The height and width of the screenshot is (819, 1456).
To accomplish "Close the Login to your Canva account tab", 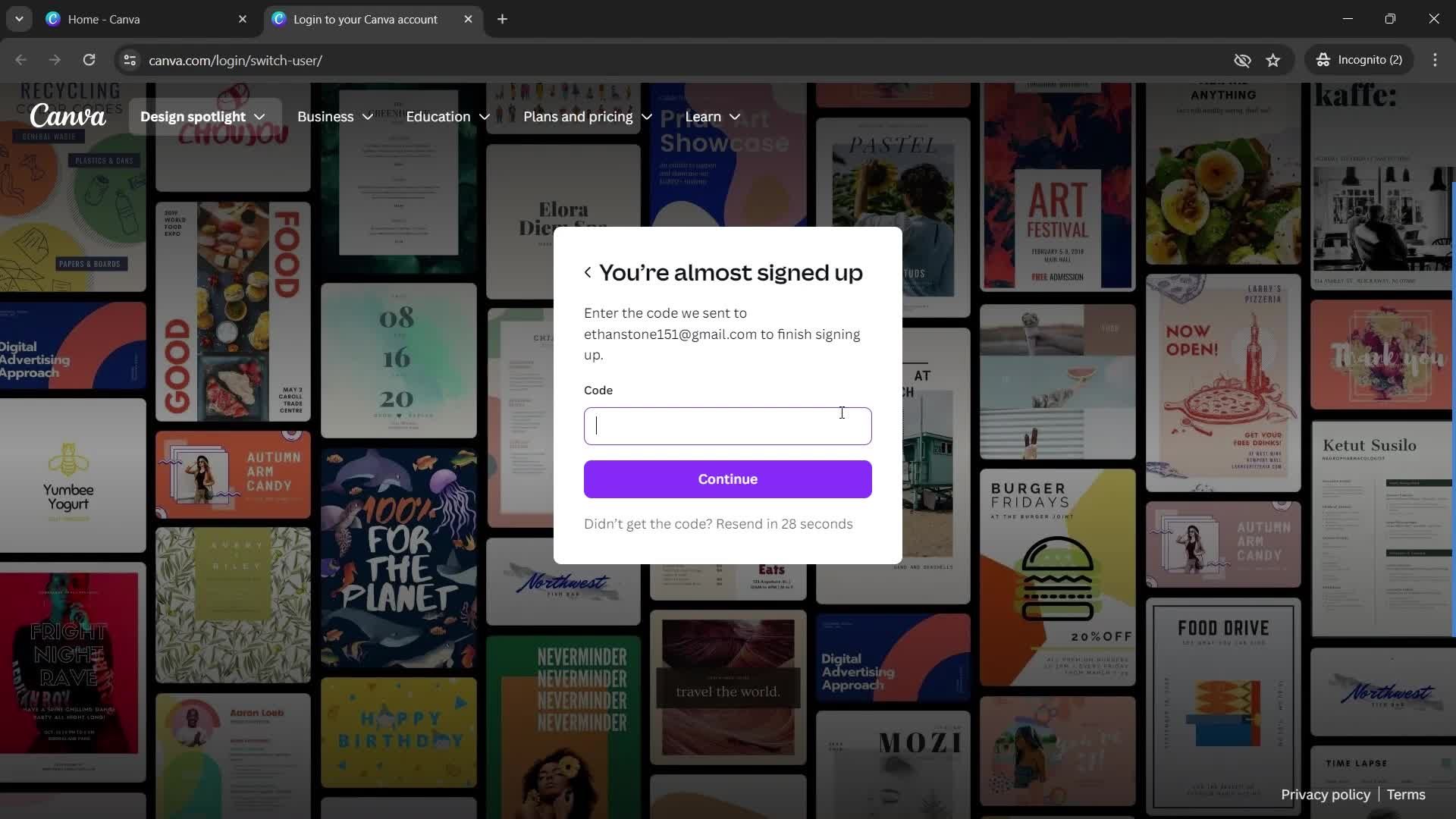I will click(x=468, y=19).
